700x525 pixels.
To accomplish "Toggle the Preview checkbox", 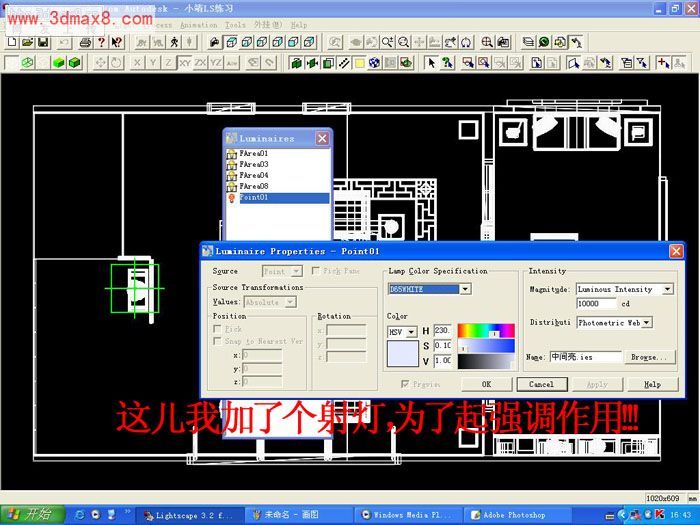I will [x=405, y=384].
